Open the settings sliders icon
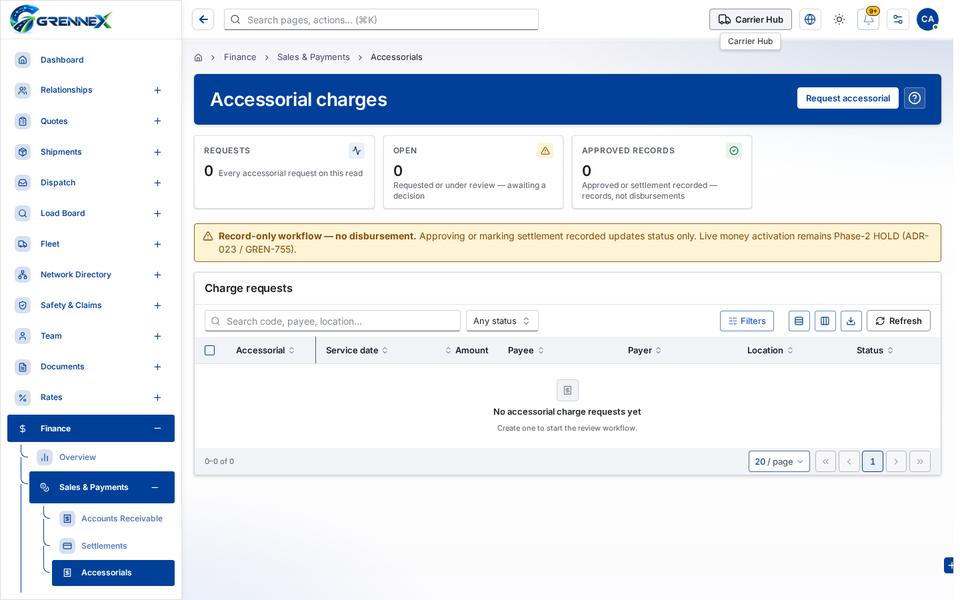Image resolution: width=960 pixels, height=600 pixels. point(898,20)
